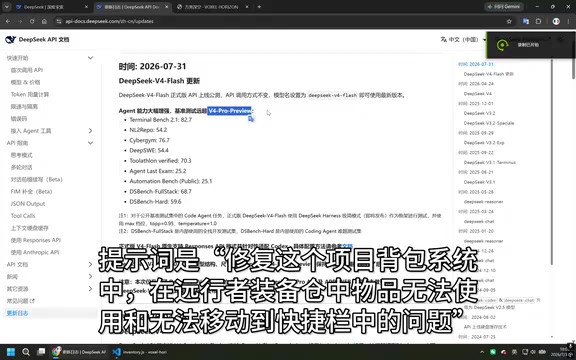576x360 pixels.
Task: Click the copy icon below V4-Pro-Preview selection
Action: coord(251,119)
